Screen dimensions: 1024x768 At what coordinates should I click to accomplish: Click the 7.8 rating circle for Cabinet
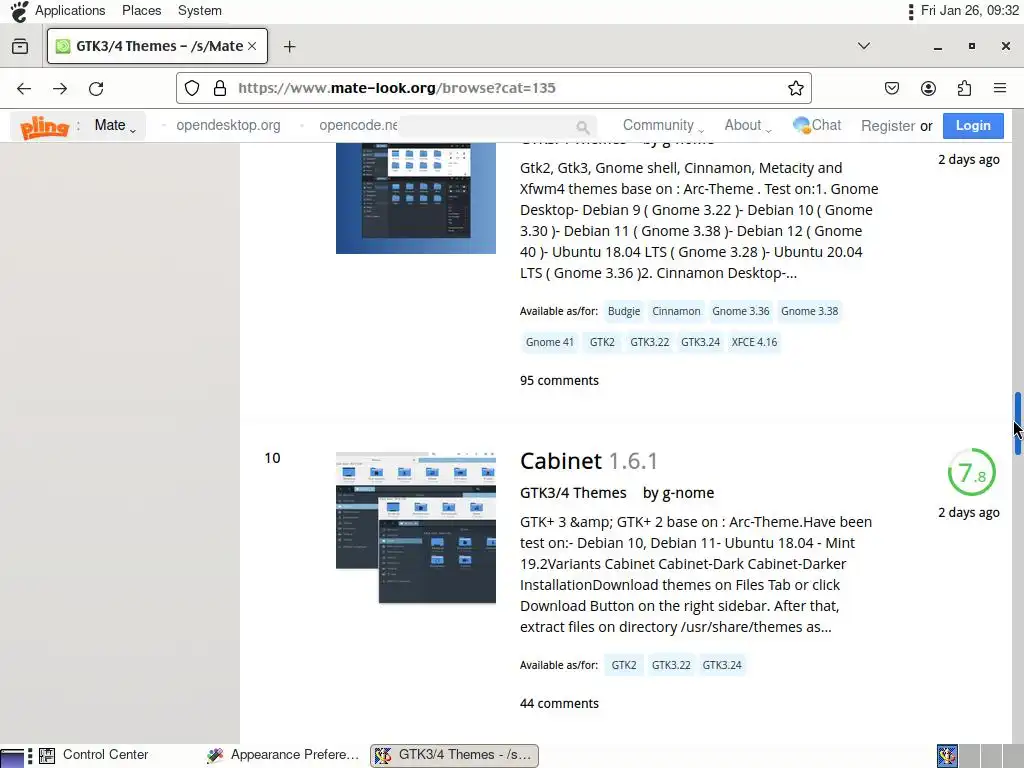pyautogui.click(x=971, y=472)
